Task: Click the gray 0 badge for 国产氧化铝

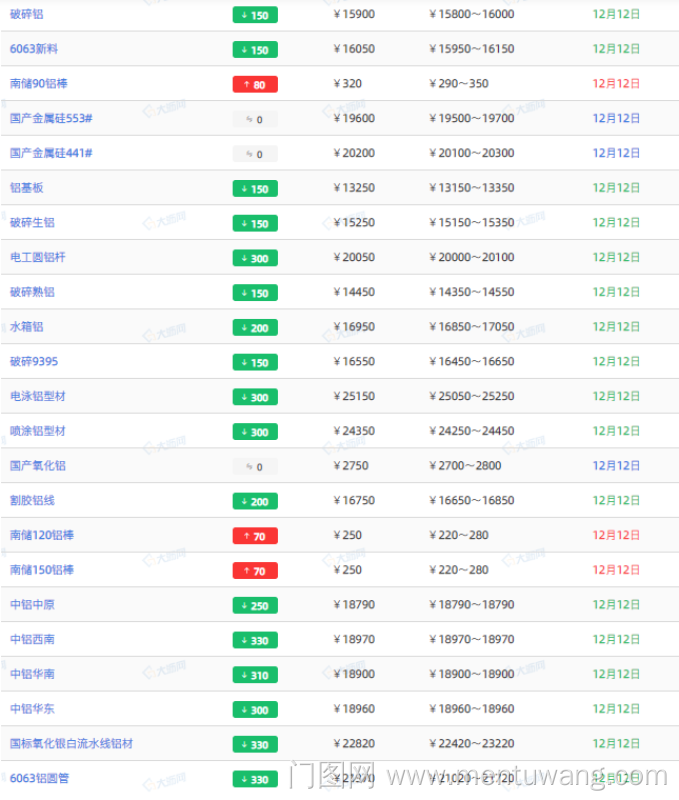Action: (255, 467)
